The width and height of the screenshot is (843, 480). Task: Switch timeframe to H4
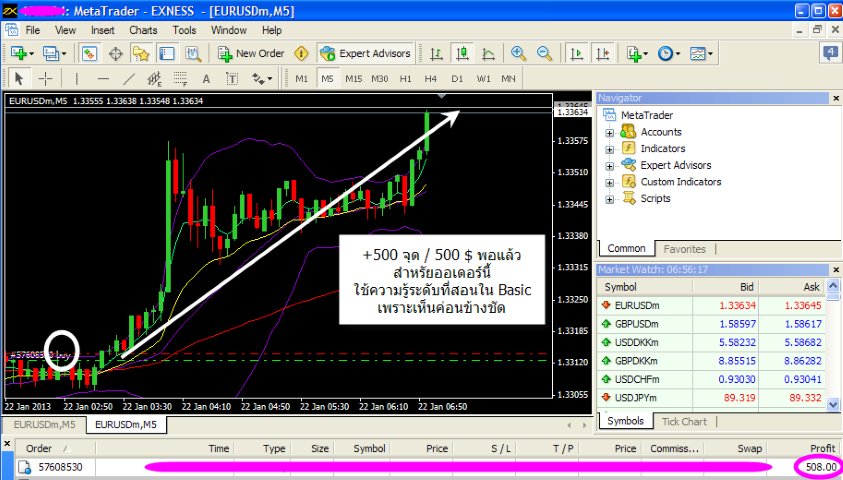click(x=431, y=78)
